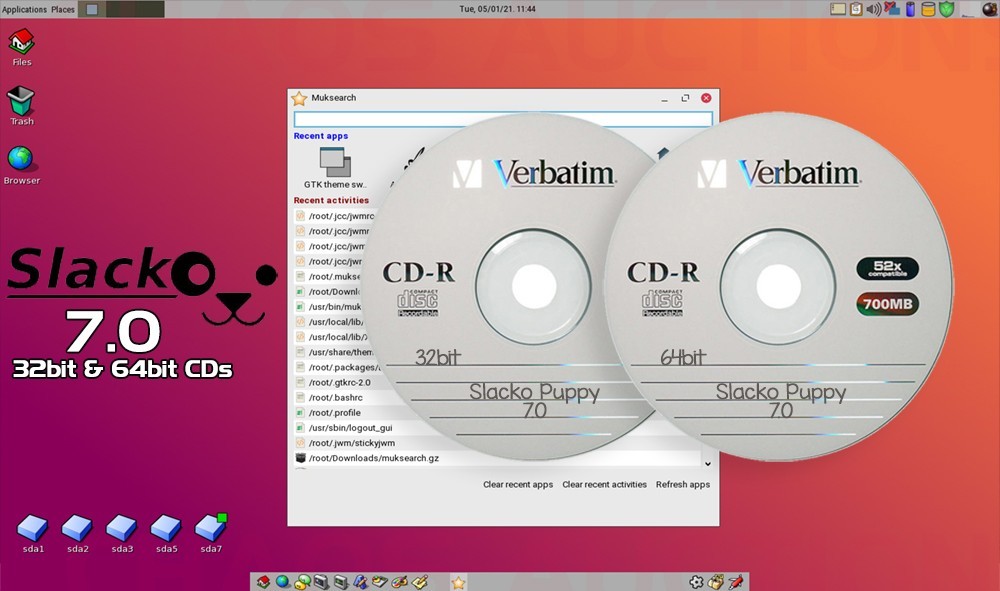Launch the Browser desktop icon
1000x591 pixels.
click(21, 165)
